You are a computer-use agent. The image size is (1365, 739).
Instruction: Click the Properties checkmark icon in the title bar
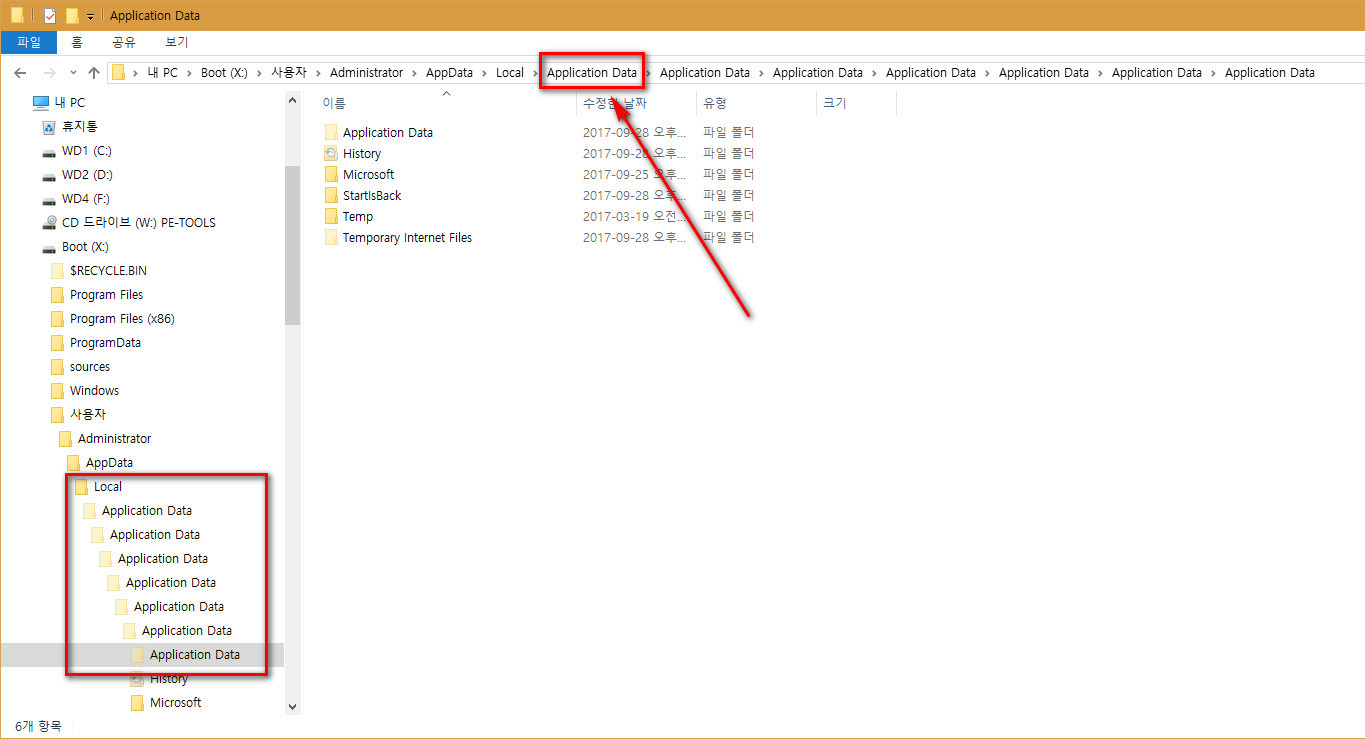(x=49, y=15)
